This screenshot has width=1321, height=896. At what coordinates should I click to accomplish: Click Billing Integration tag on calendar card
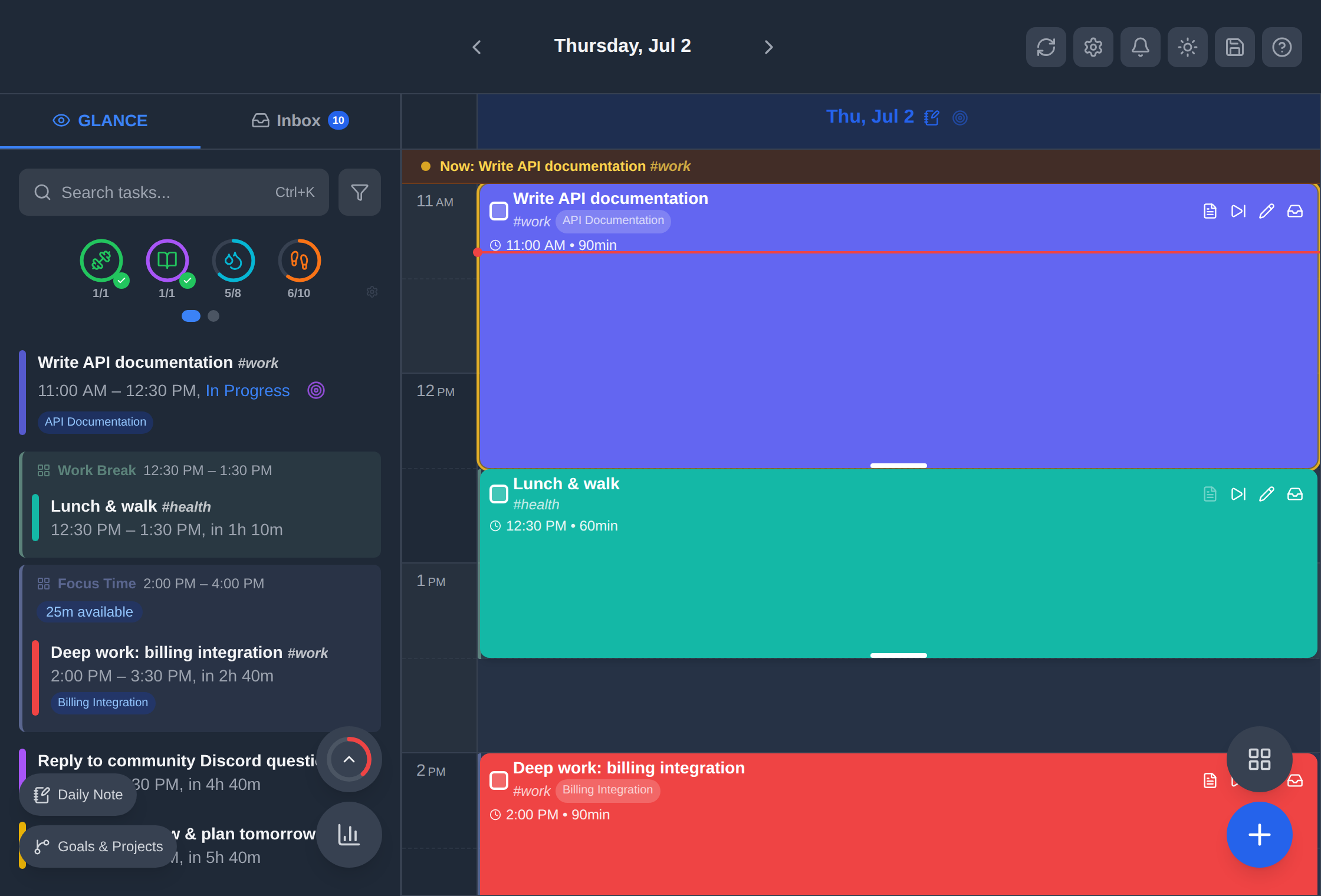[607, 790]
